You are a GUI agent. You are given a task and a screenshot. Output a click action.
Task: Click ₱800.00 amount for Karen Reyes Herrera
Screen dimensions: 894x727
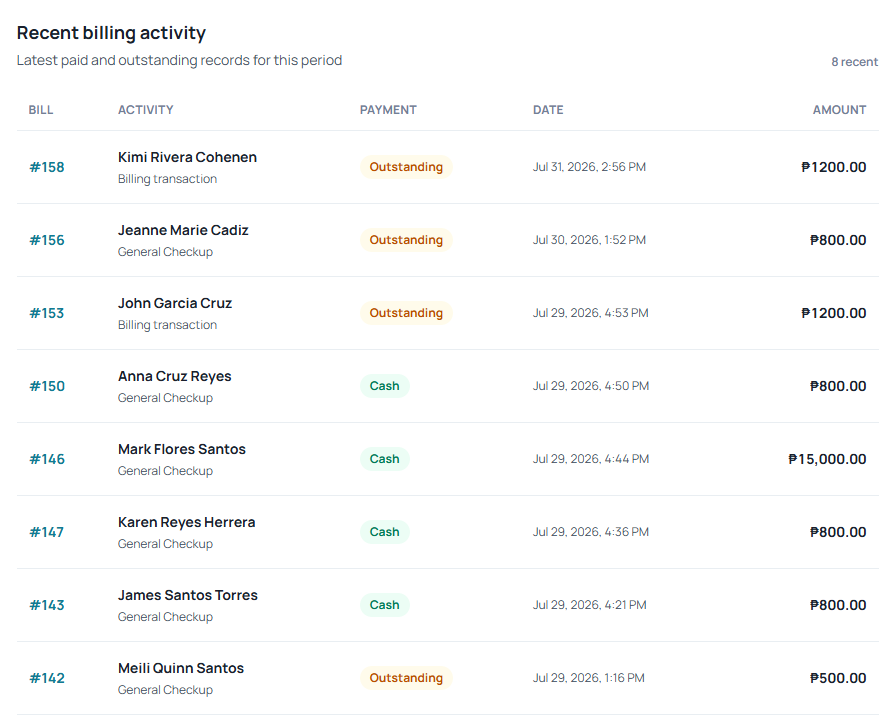tap(838, 532)
